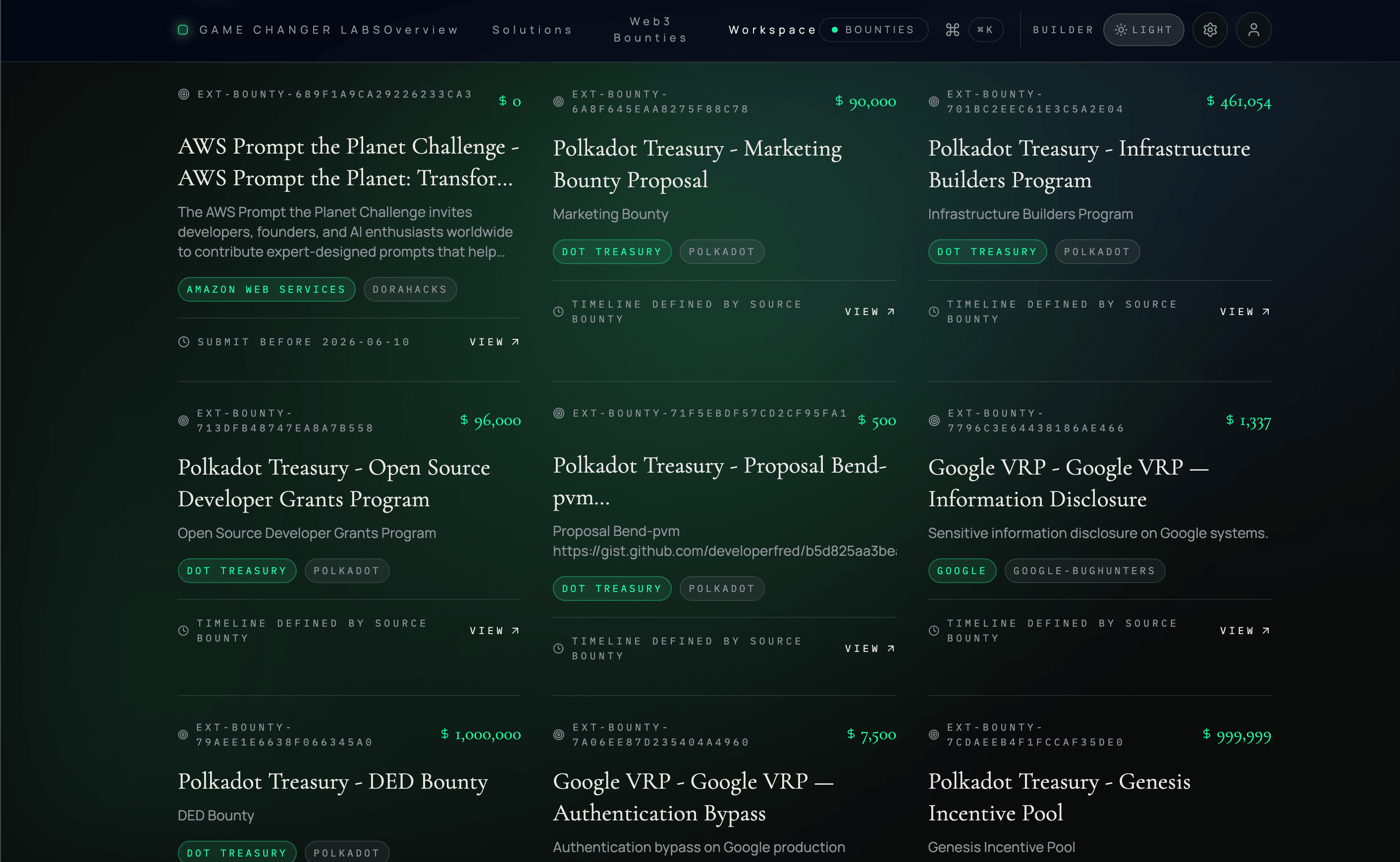
Task: Open the ⌘K command palette shortcut
Action: [x=985, y=30]
